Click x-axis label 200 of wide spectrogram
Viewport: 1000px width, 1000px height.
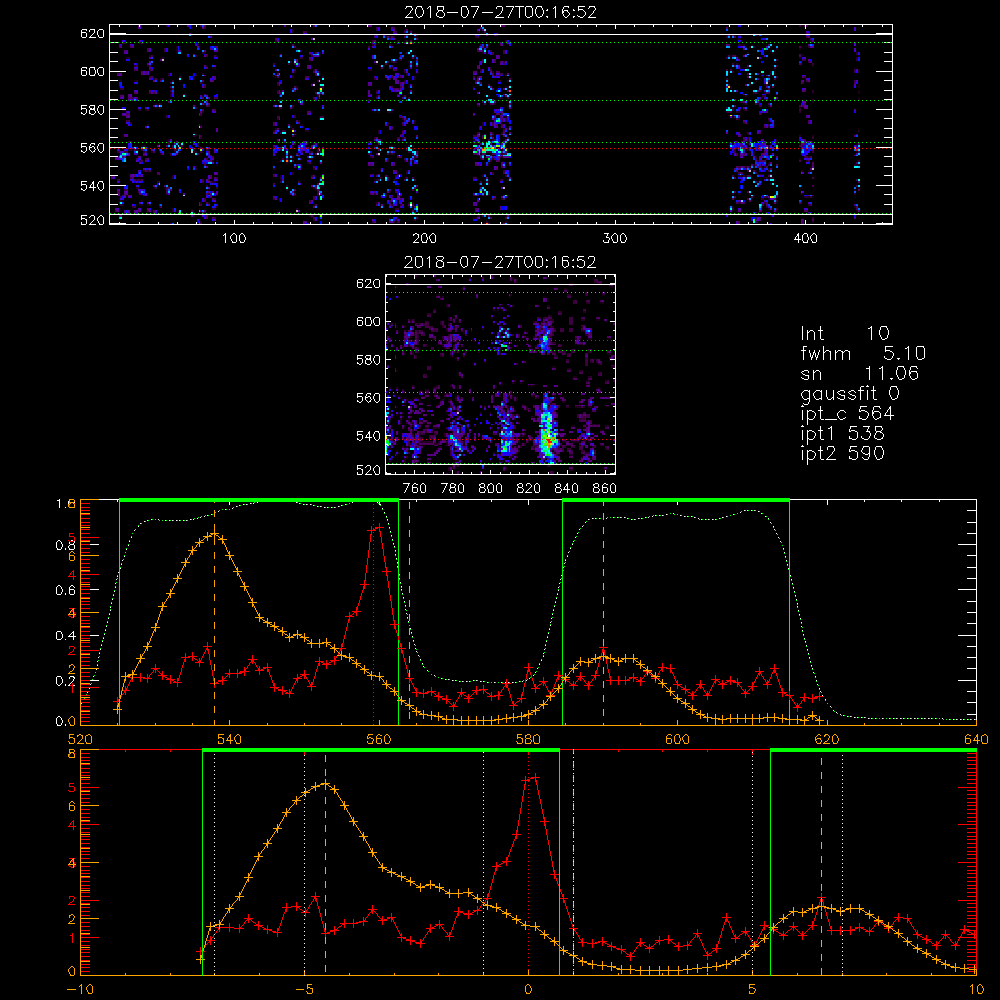point(424,239)
